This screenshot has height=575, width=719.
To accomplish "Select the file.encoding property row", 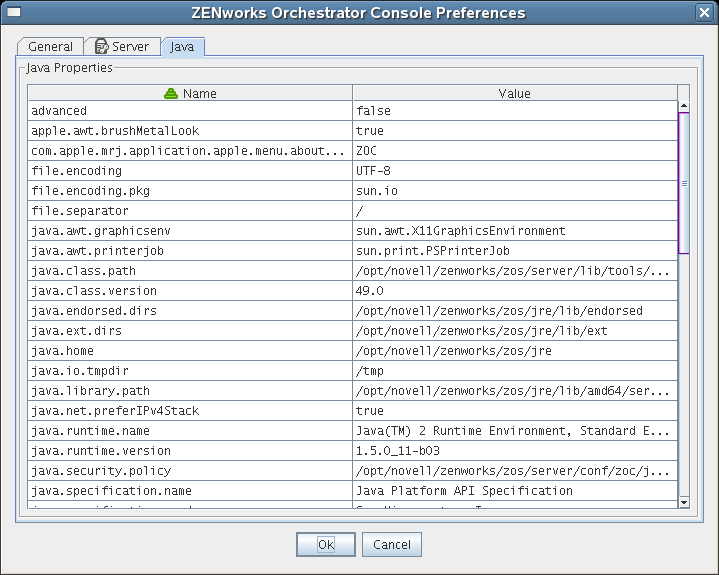I will (190, 171).
